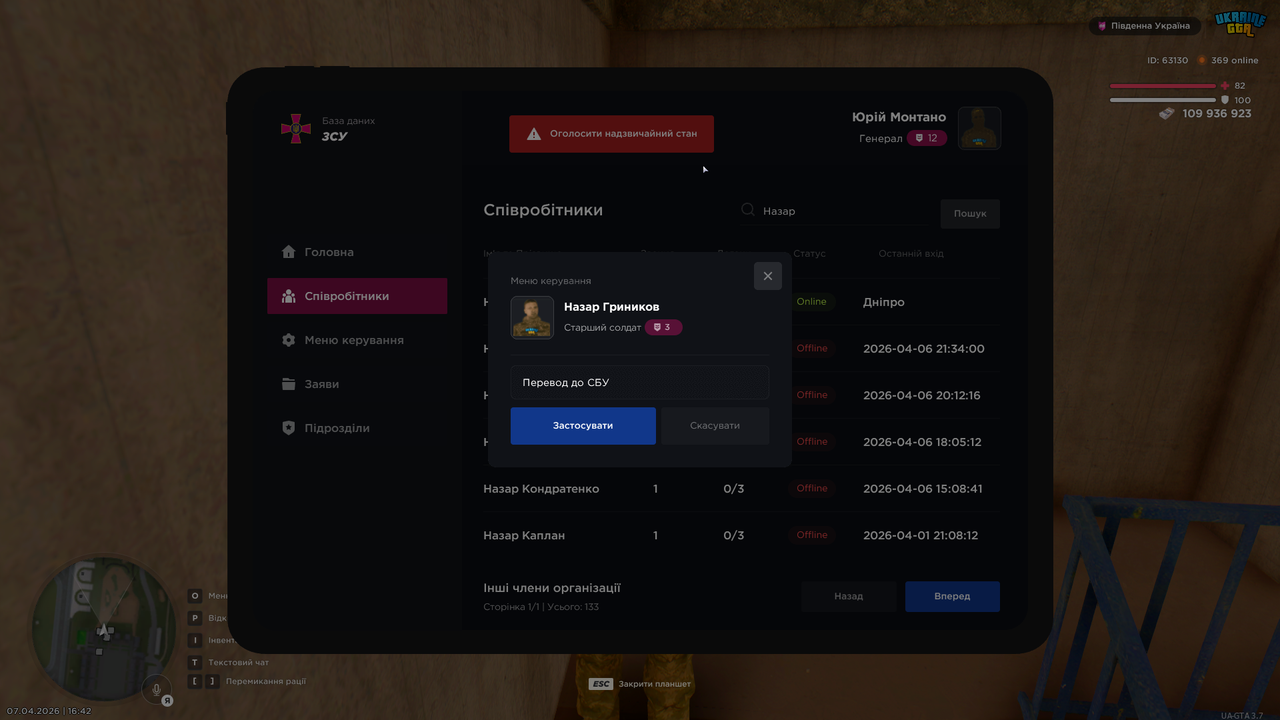Click Назар Гриников avatar in dialog

click(532, 317)
